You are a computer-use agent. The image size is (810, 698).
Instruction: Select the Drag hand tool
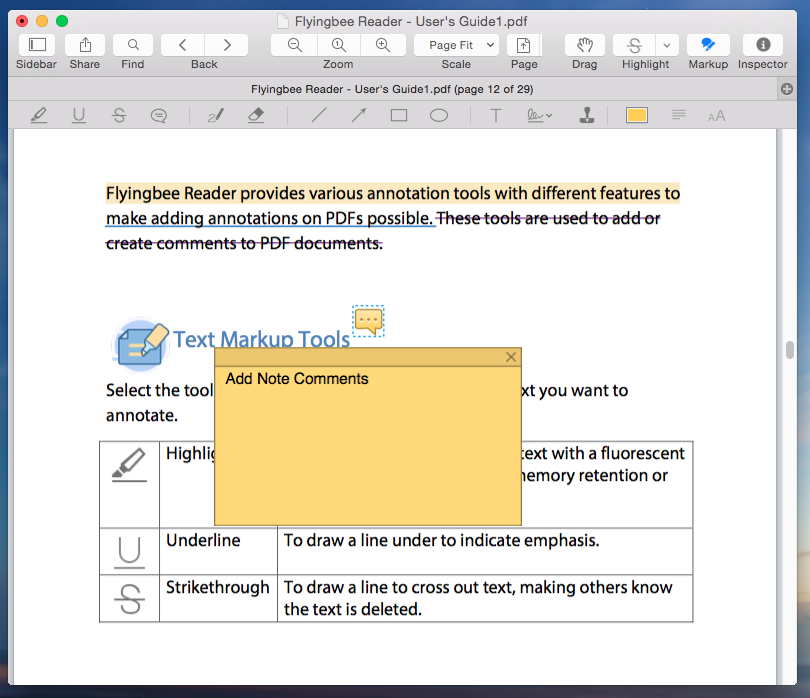585,45
